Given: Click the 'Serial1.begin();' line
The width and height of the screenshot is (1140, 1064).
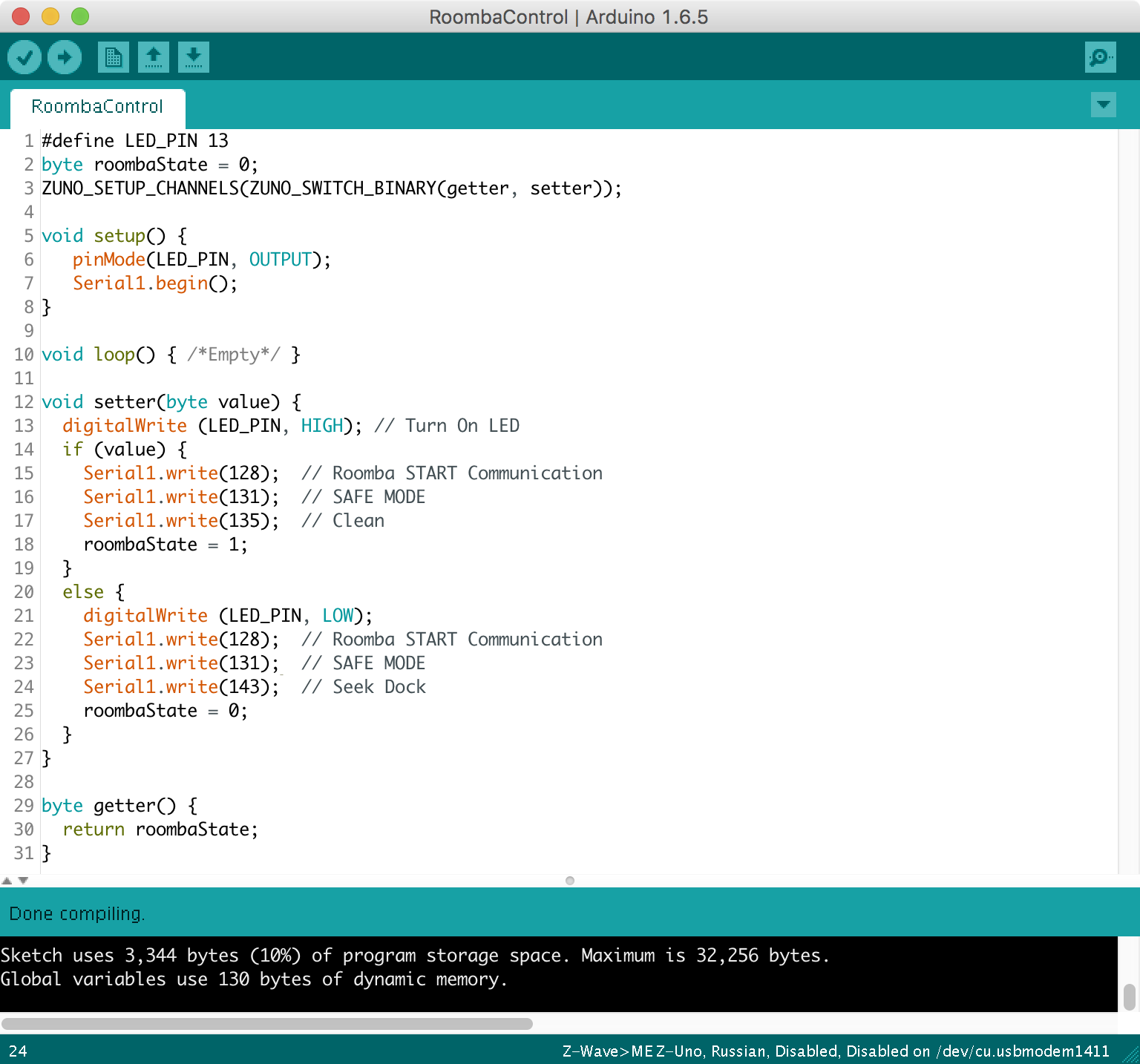Looking at the screenshot, I should (155, 283).
